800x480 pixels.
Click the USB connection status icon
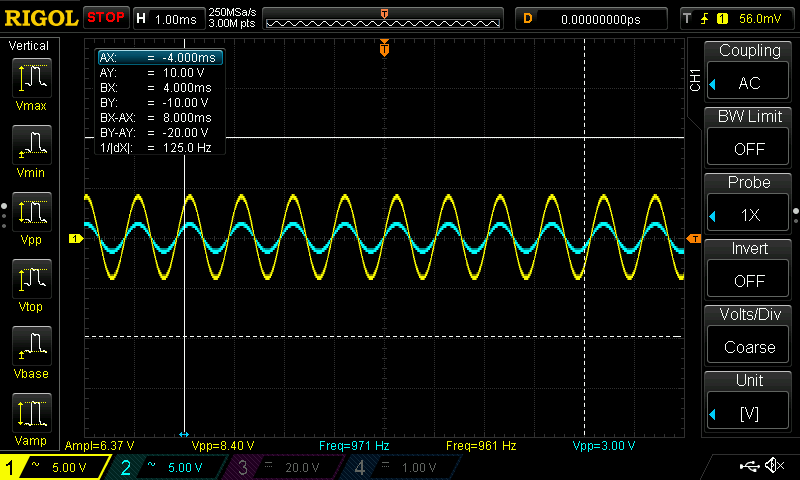pos(749,465)
